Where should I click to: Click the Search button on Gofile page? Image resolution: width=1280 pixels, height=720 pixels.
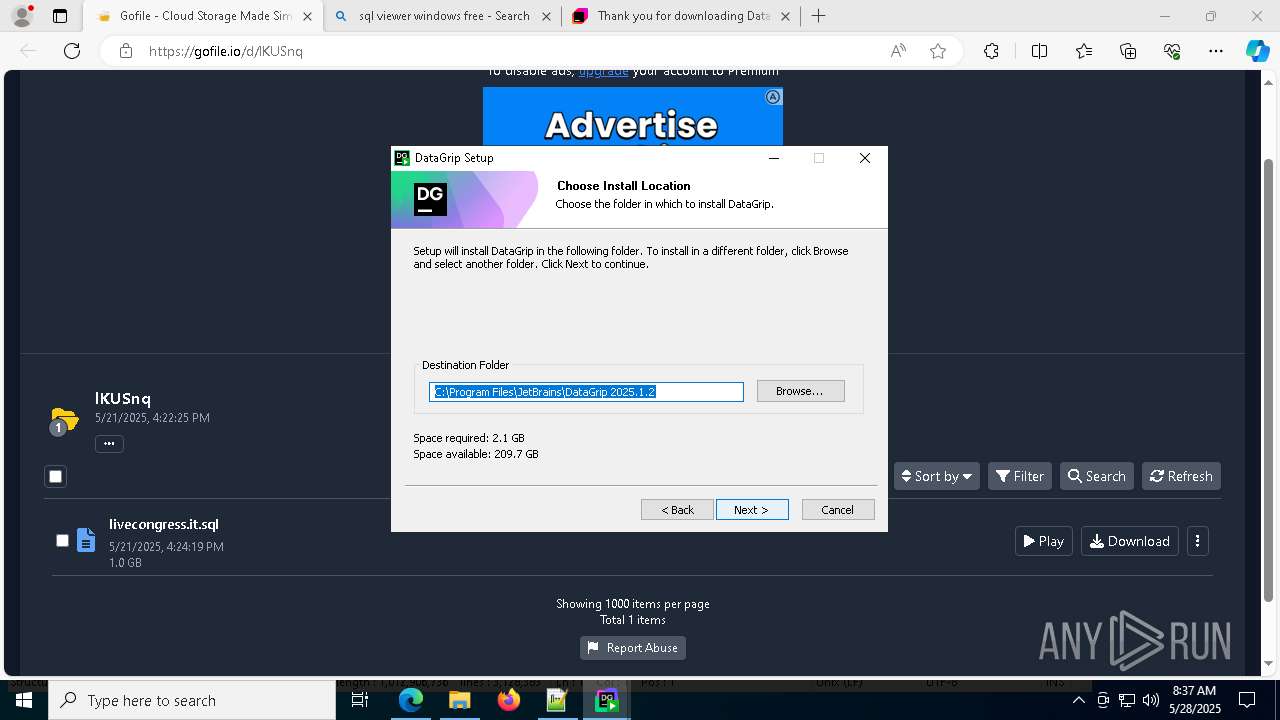point(1096,476)
